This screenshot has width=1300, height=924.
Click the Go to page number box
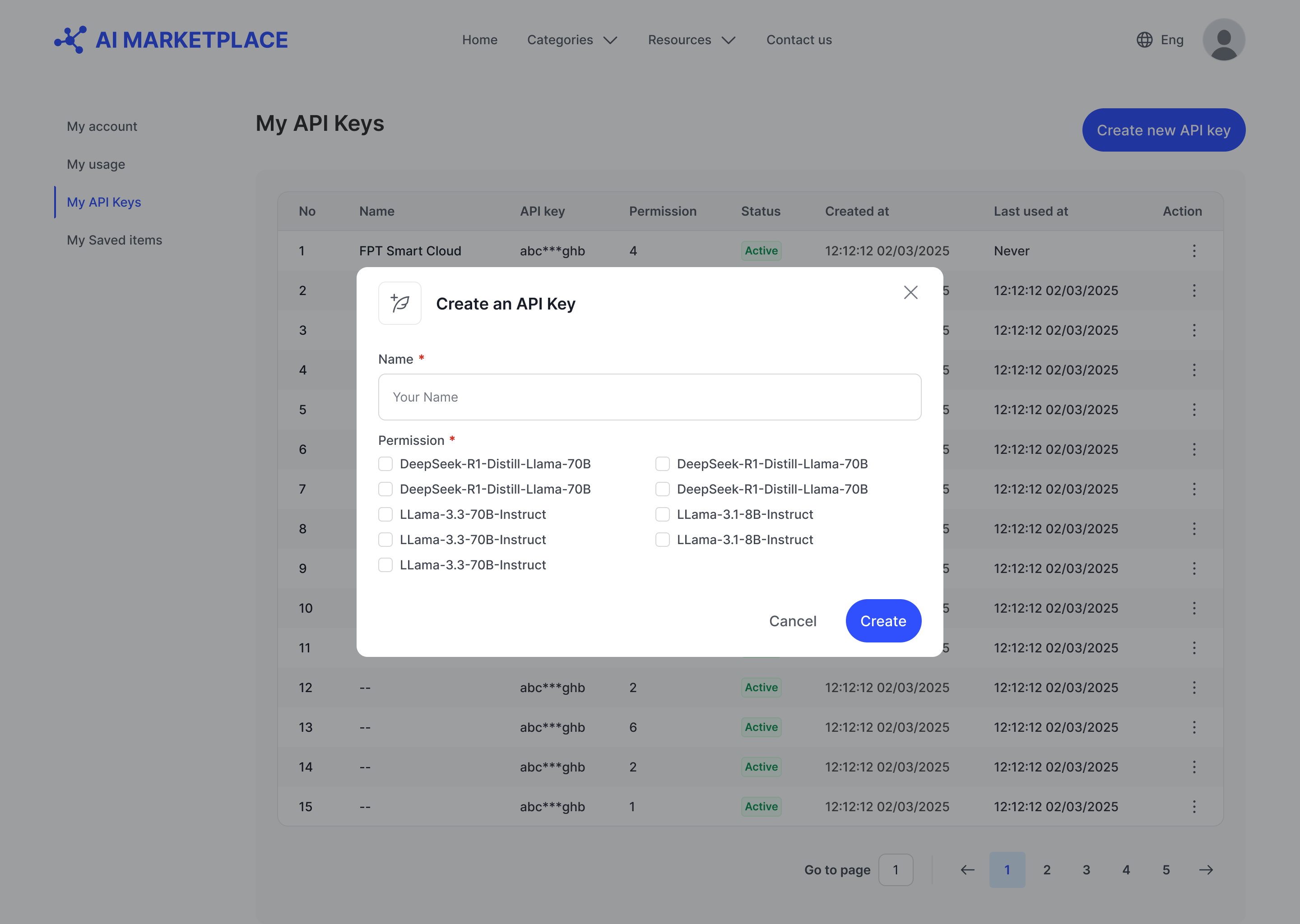(895, 870)
